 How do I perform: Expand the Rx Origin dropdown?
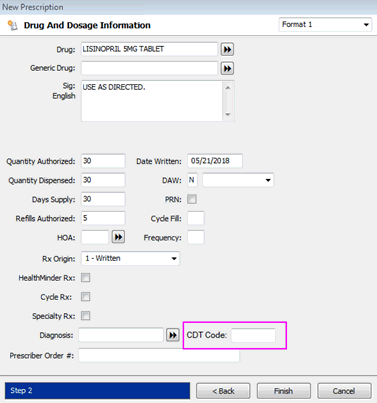point(130,258)
